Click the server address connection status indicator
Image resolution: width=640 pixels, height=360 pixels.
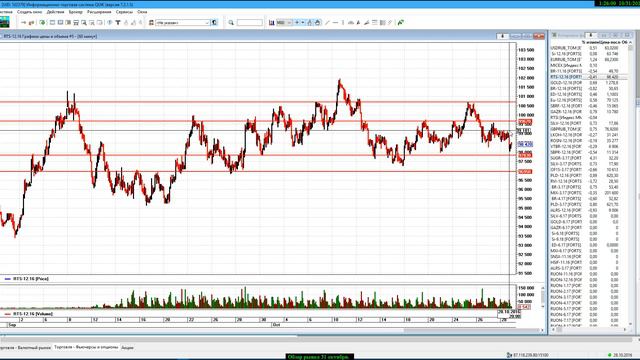[528, 355]
